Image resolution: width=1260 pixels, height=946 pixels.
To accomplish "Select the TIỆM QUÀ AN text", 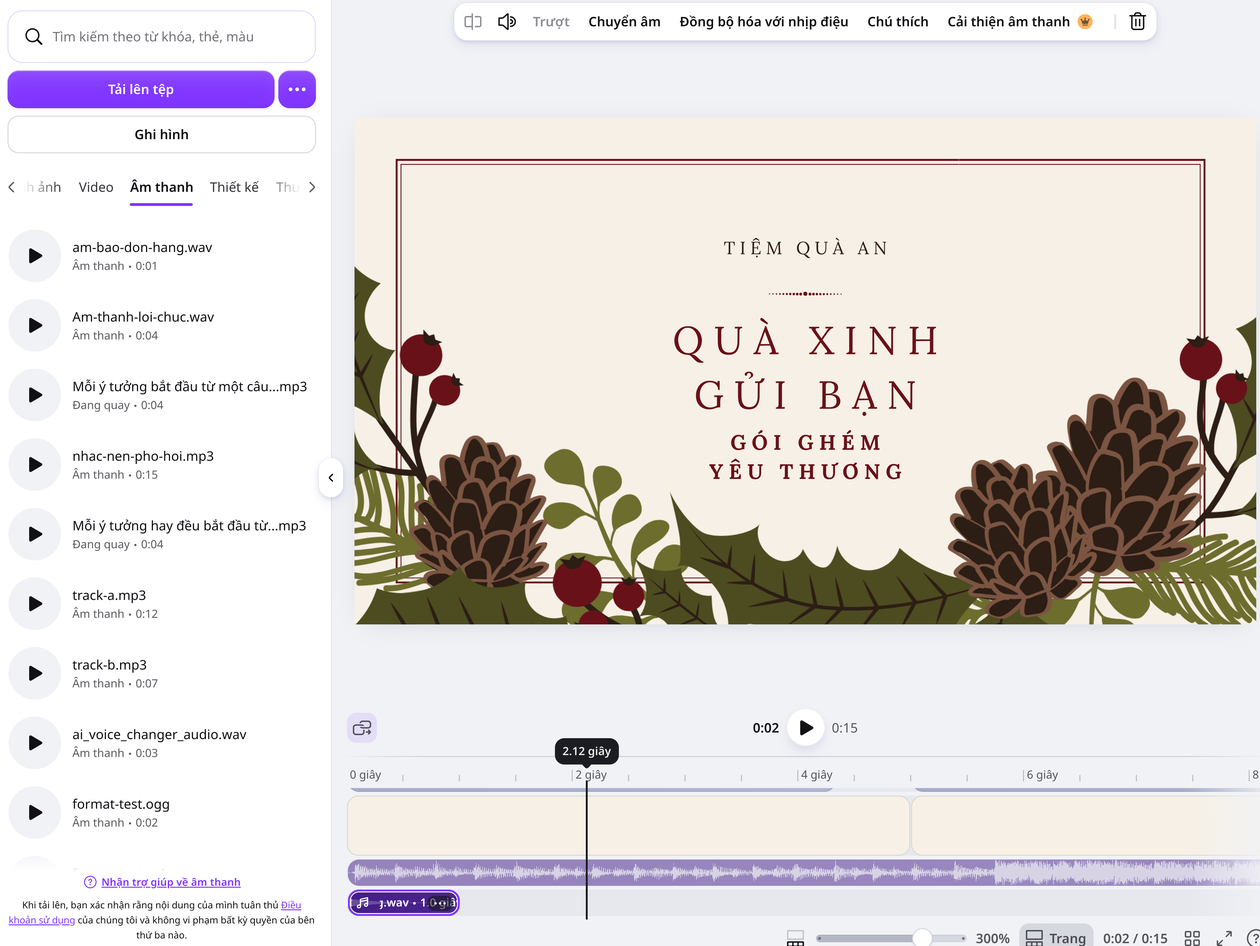I will [x=806, y=248].
